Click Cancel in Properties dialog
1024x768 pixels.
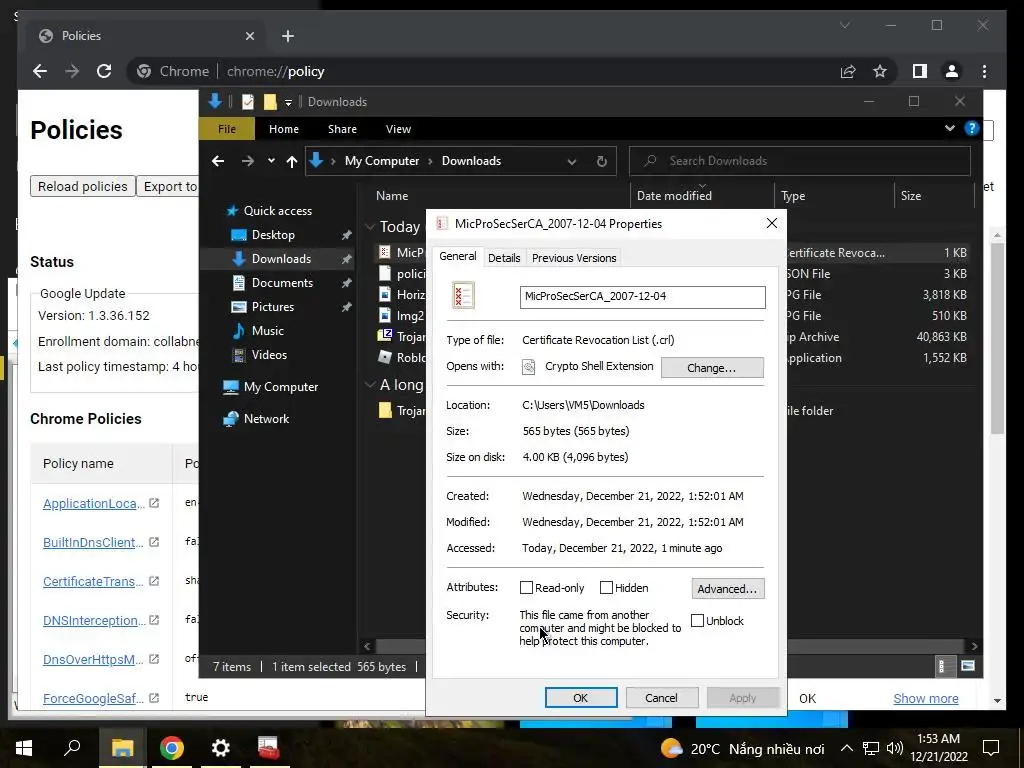pos(662,697)
